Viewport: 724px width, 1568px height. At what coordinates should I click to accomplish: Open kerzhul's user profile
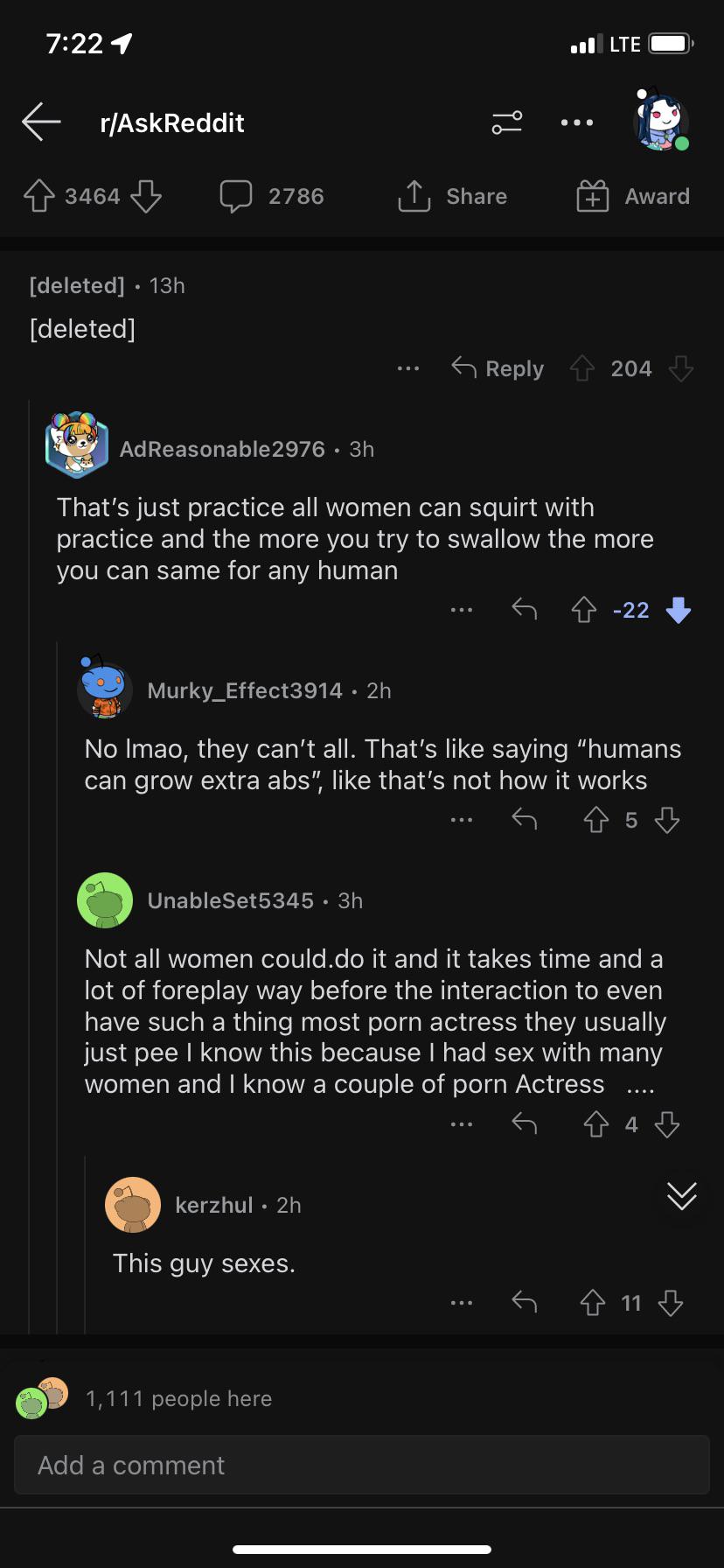point(214,1205)
